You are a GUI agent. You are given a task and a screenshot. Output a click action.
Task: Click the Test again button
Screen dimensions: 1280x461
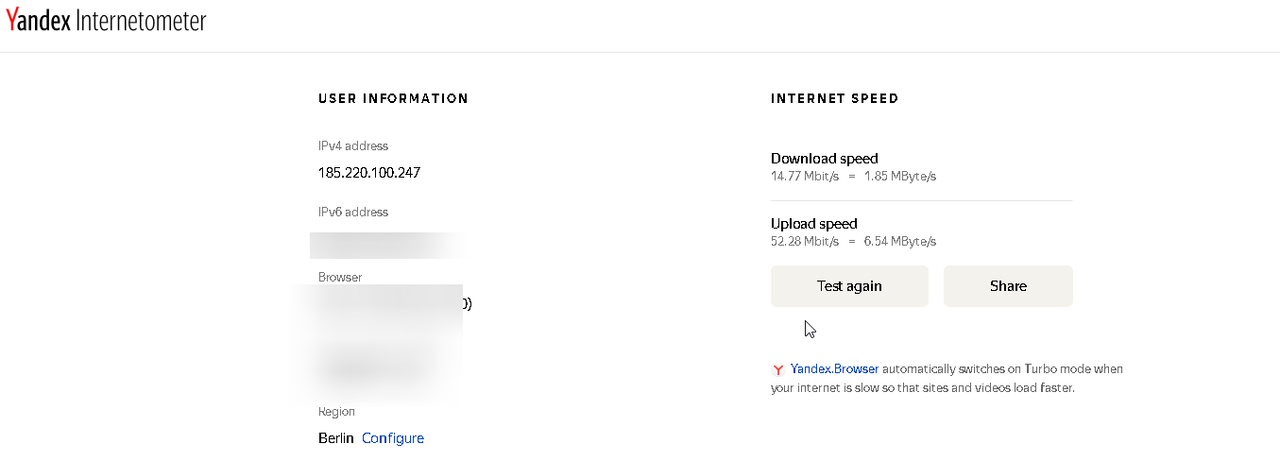coord(849,286)
